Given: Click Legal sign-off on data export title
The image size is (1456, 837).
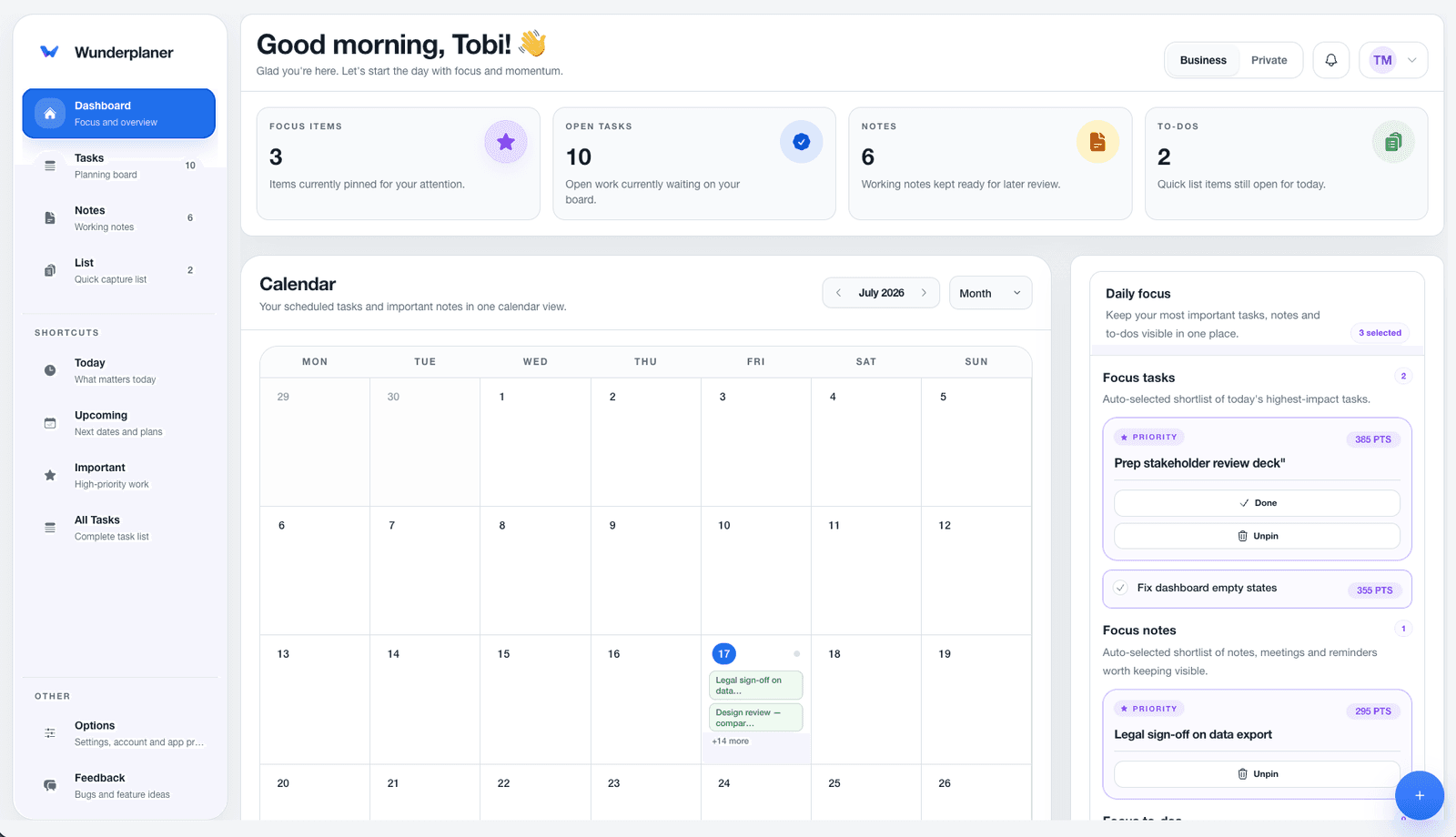Looking at the screenshot, I should 1193,734.
